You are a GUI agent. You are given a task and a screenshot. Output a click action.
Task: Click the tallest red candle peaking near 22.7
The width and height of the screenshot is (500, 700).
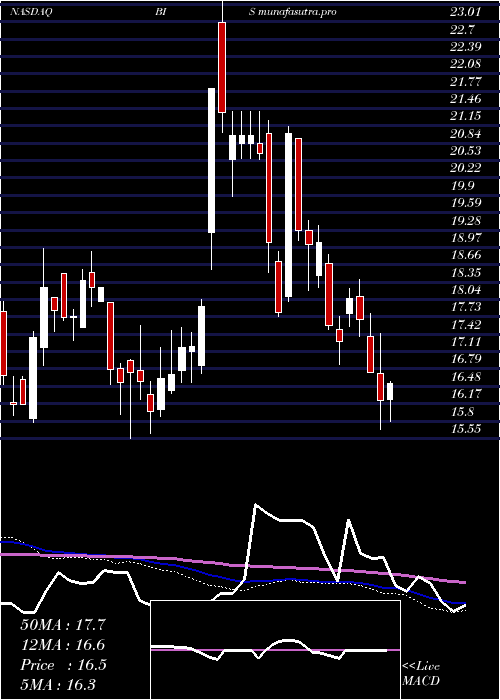[222, 67]
